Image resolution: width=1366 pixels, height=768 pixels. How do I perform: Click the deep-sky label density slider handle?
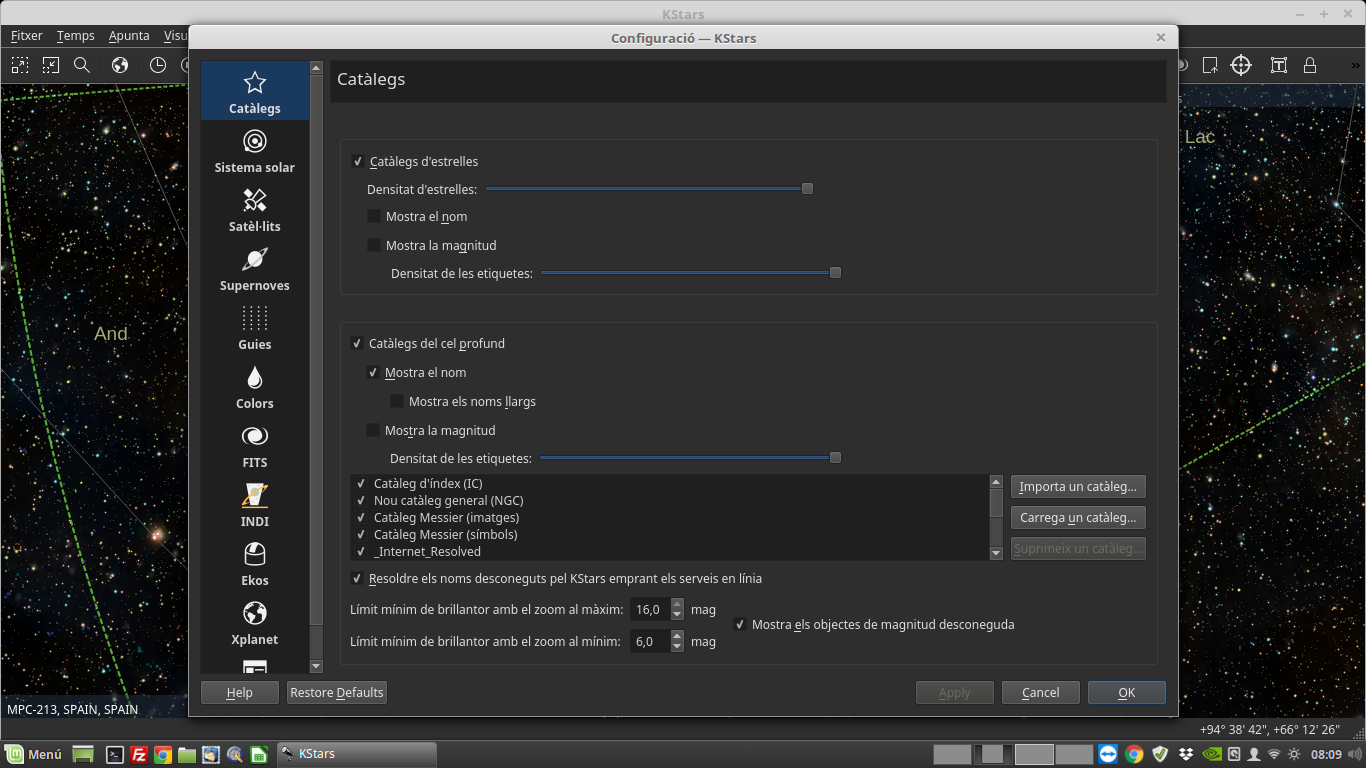[x=835, y=458]
